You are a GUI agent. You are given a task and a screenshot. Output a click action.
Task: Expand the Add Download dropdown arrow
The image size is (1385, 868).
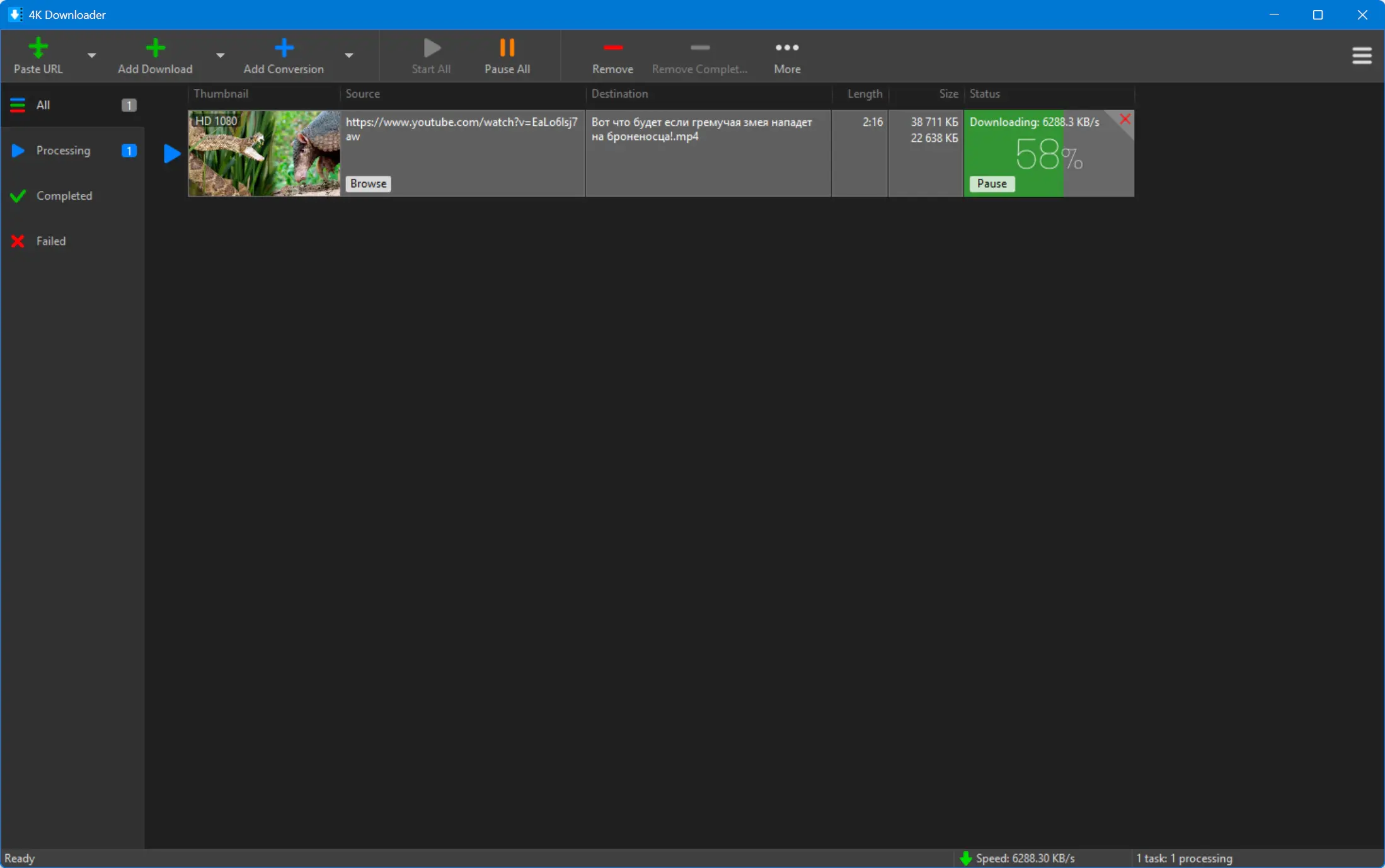coord(220,55)
